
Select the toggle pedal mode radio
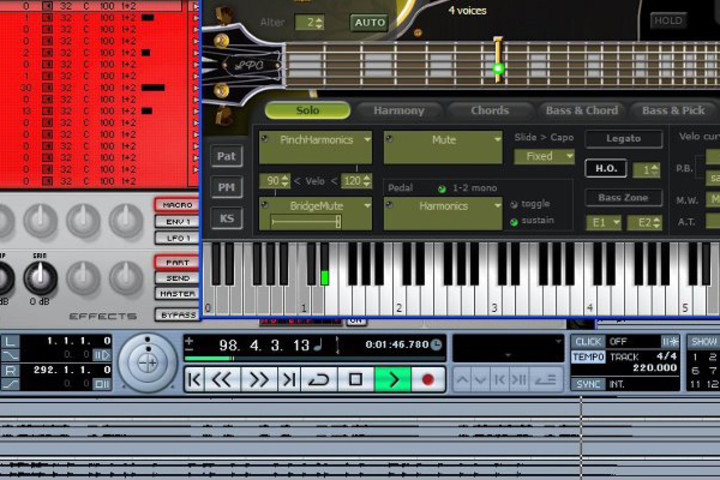(x=514, y=204)
